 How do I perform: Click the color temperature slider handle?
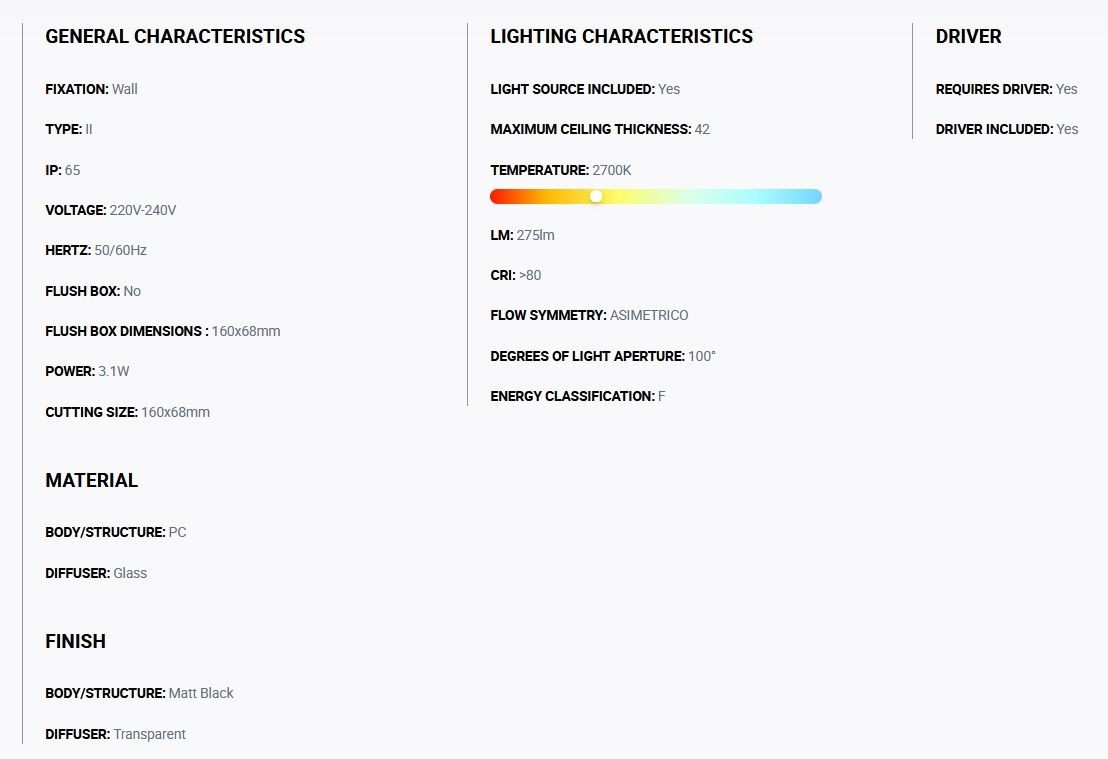click(x=596, y=196)
